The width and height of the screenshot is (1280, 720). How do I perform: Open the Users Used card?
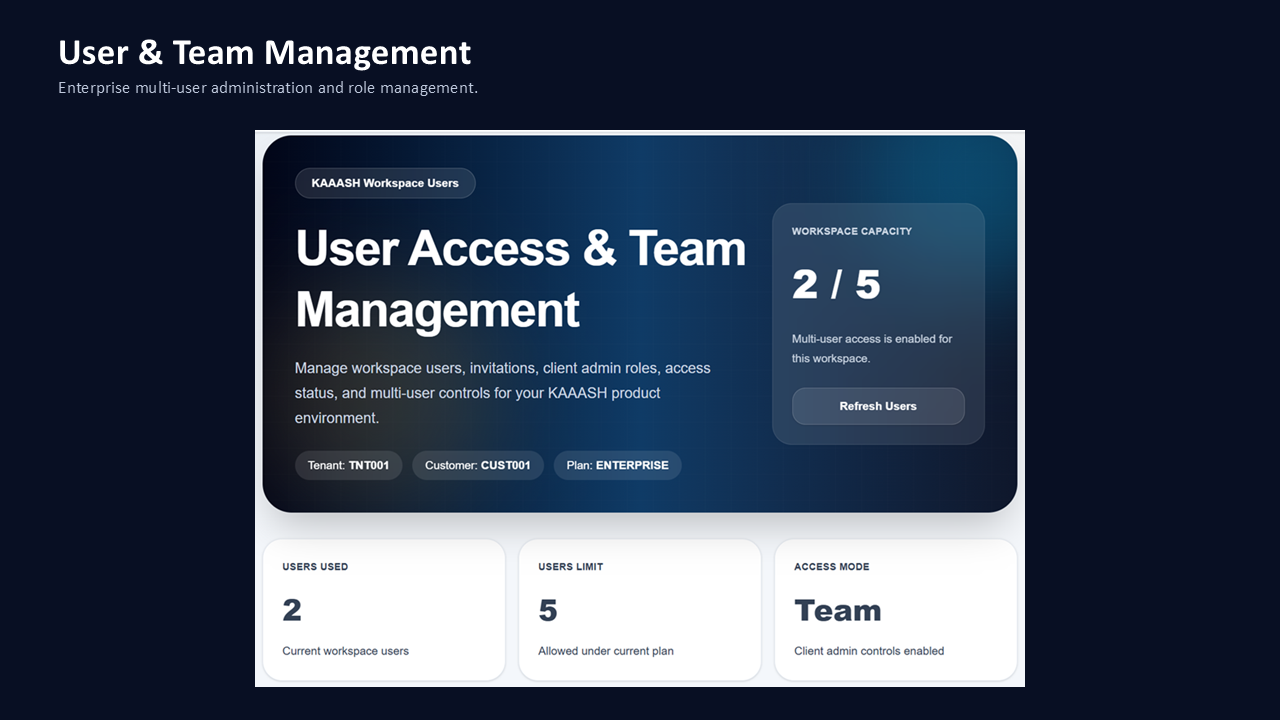(384, 610)
